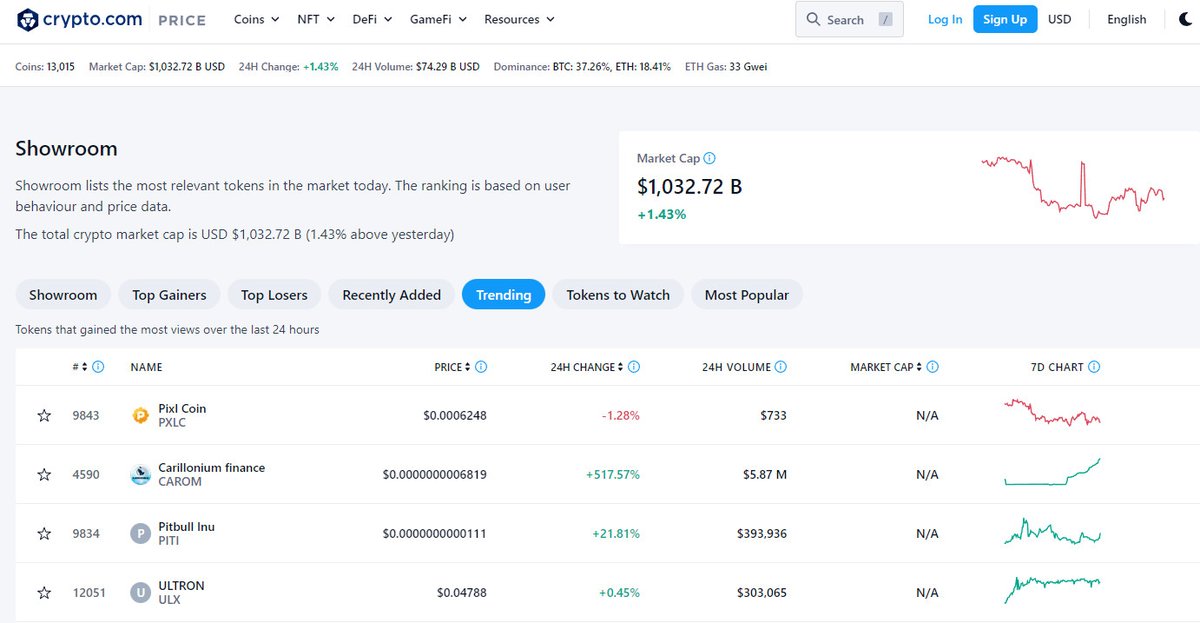Switch to Top Losers tab

click(274, 294)
